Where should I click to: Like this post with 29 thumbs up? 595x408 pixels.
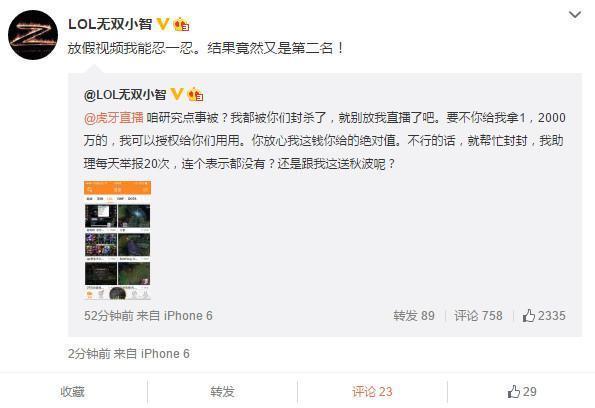pyautogui.click(x=522, y=392)
